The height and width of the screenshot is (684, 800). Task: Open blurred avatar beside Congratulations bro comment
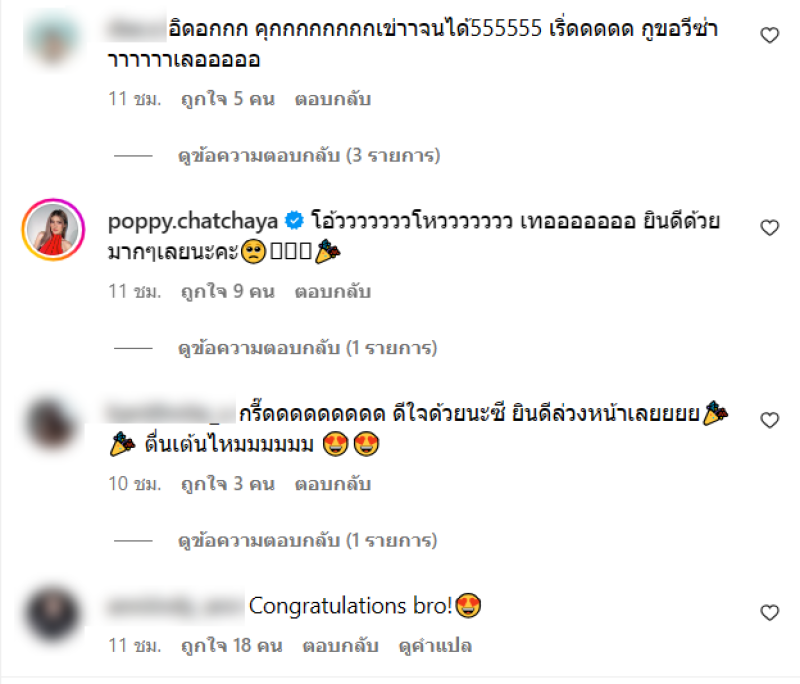[53, 614]
